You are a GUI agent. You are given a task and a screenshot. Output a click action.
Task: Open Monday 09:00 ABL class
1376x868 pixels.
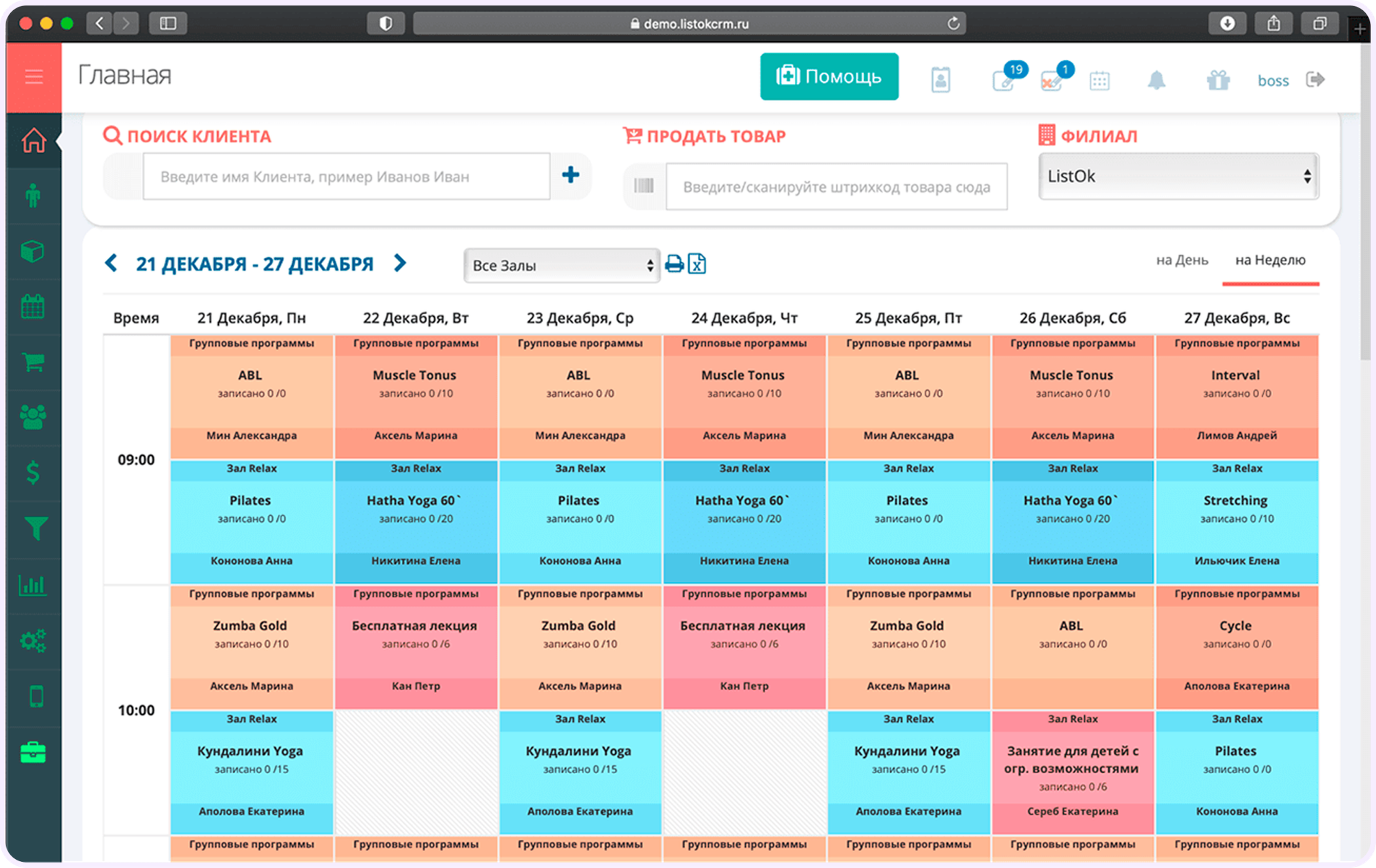[x=252, y=397]
